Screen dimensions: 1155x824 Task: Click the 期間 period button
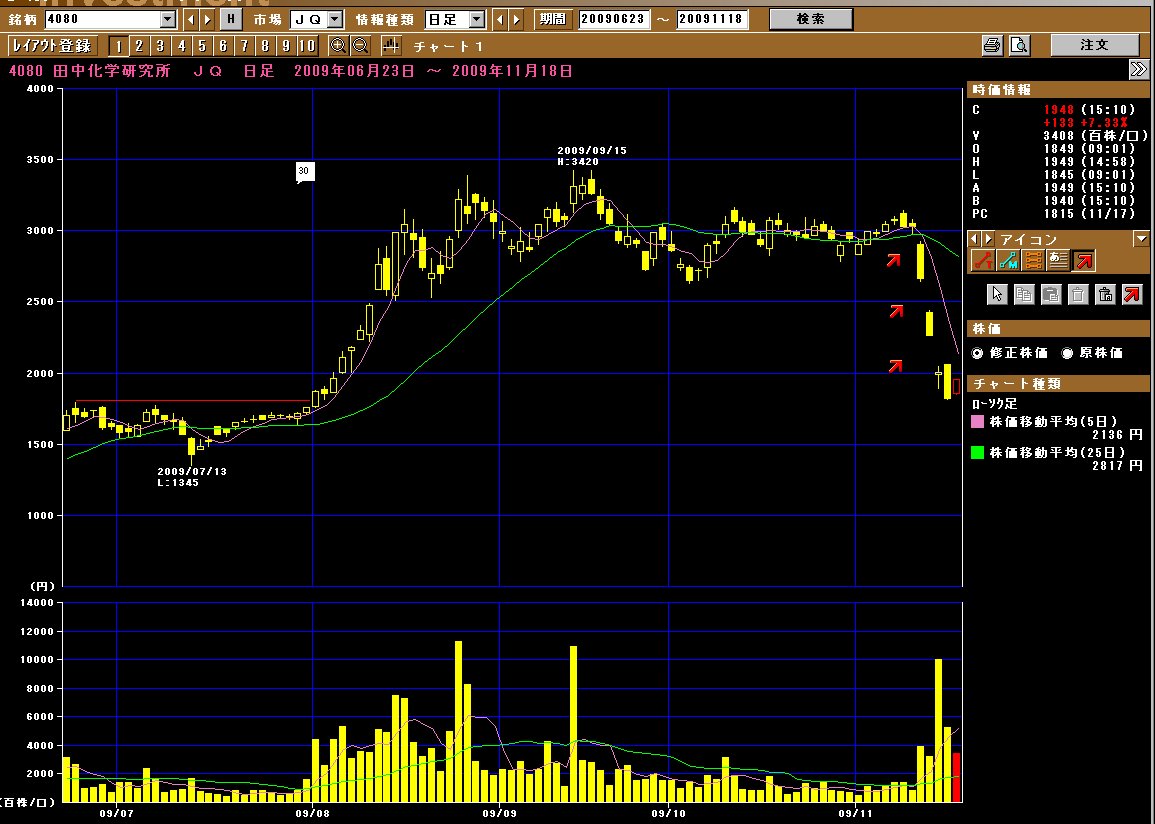(x=552, y=19)
